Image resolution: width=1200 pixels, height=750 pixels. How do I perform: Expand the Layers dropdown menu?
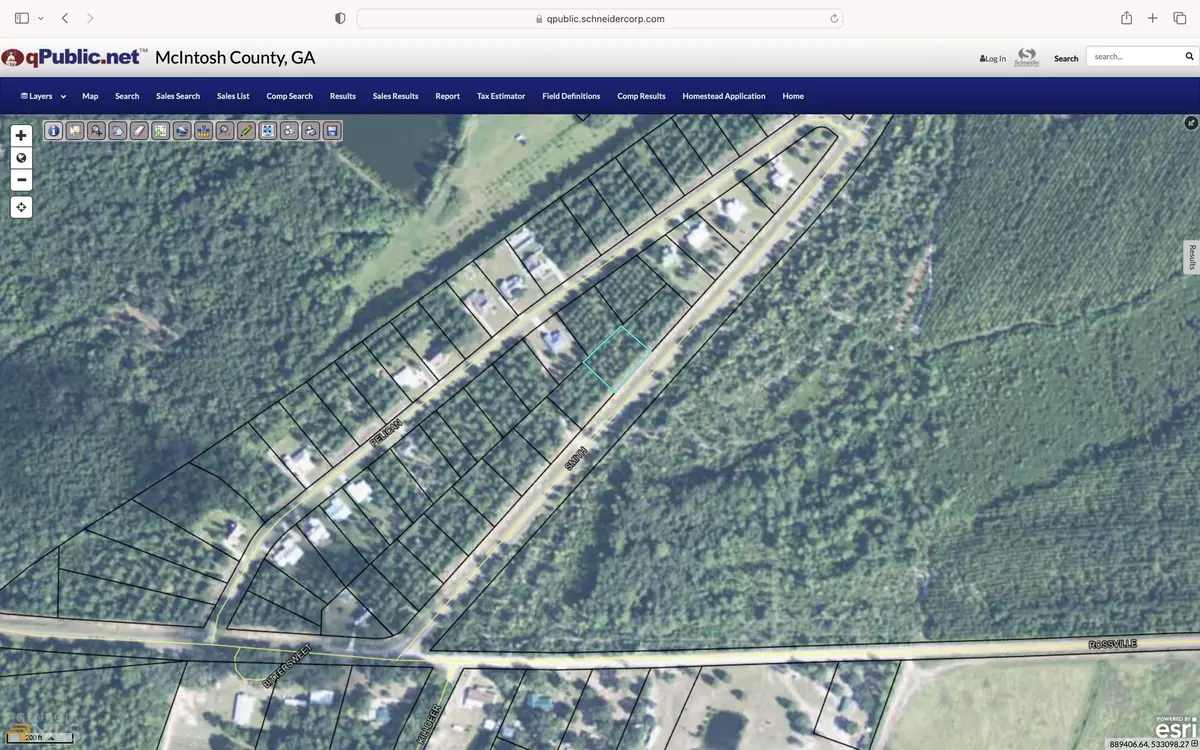[43, 96]
